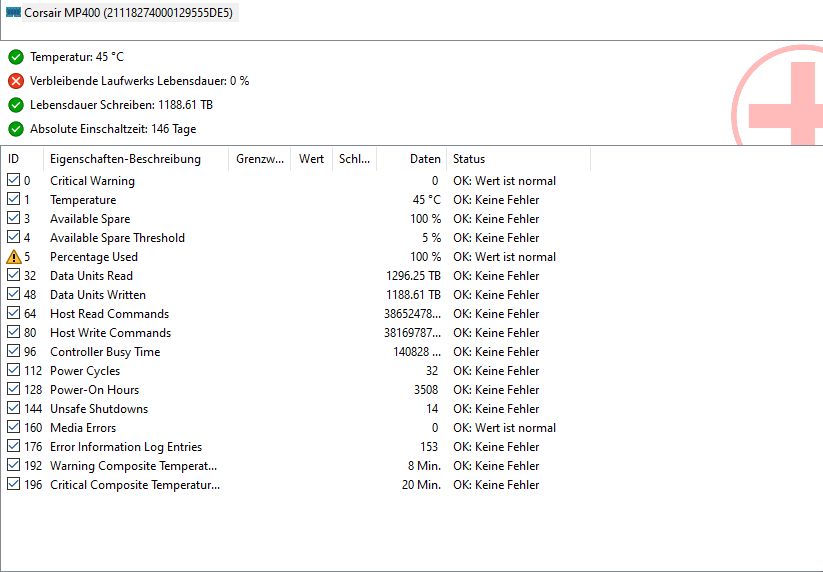Click the 1188.61 TB value in Daten column

[x=413, y=295]
